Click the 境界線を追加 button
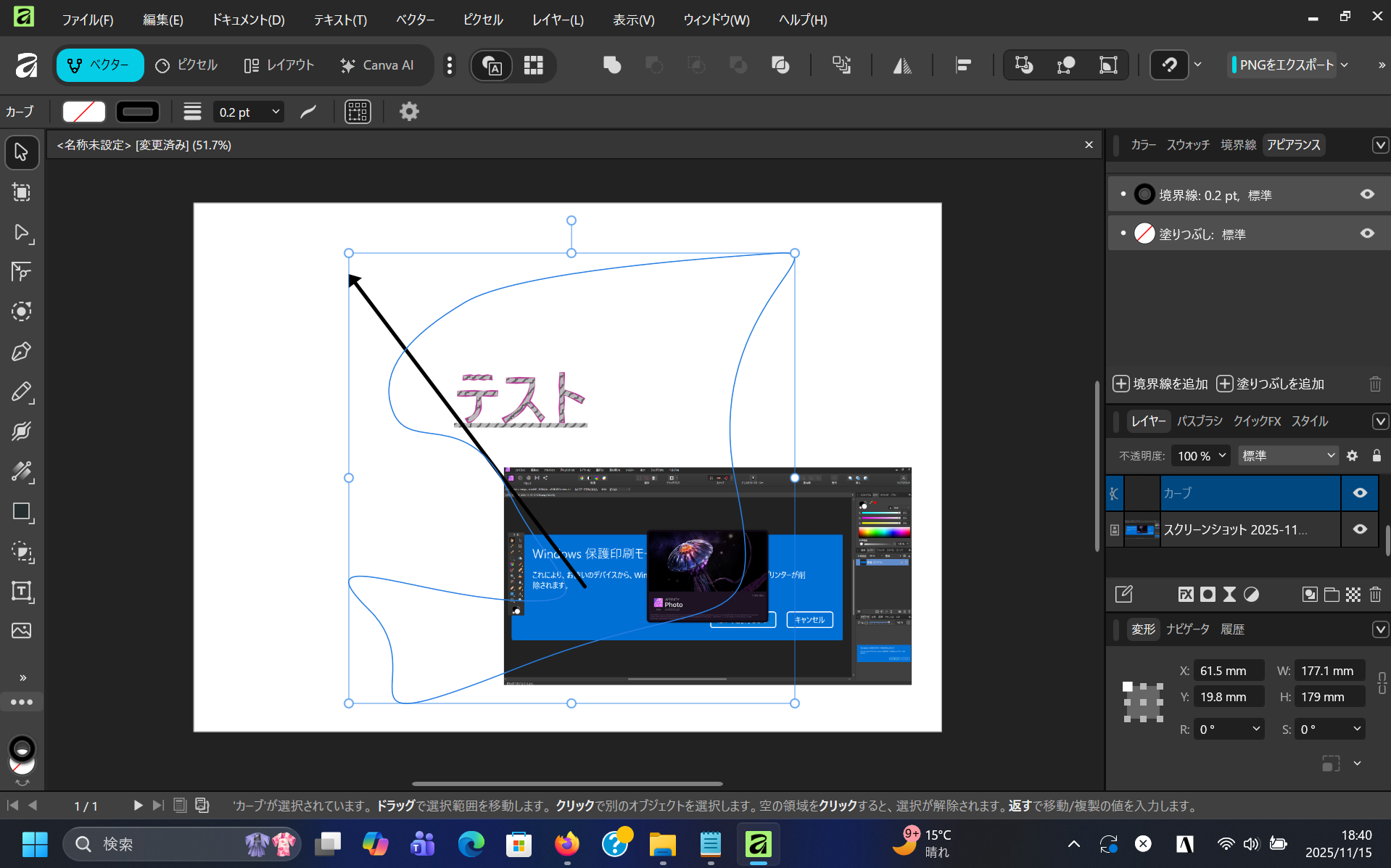The image size is (1391, 868). [1160, 384]
